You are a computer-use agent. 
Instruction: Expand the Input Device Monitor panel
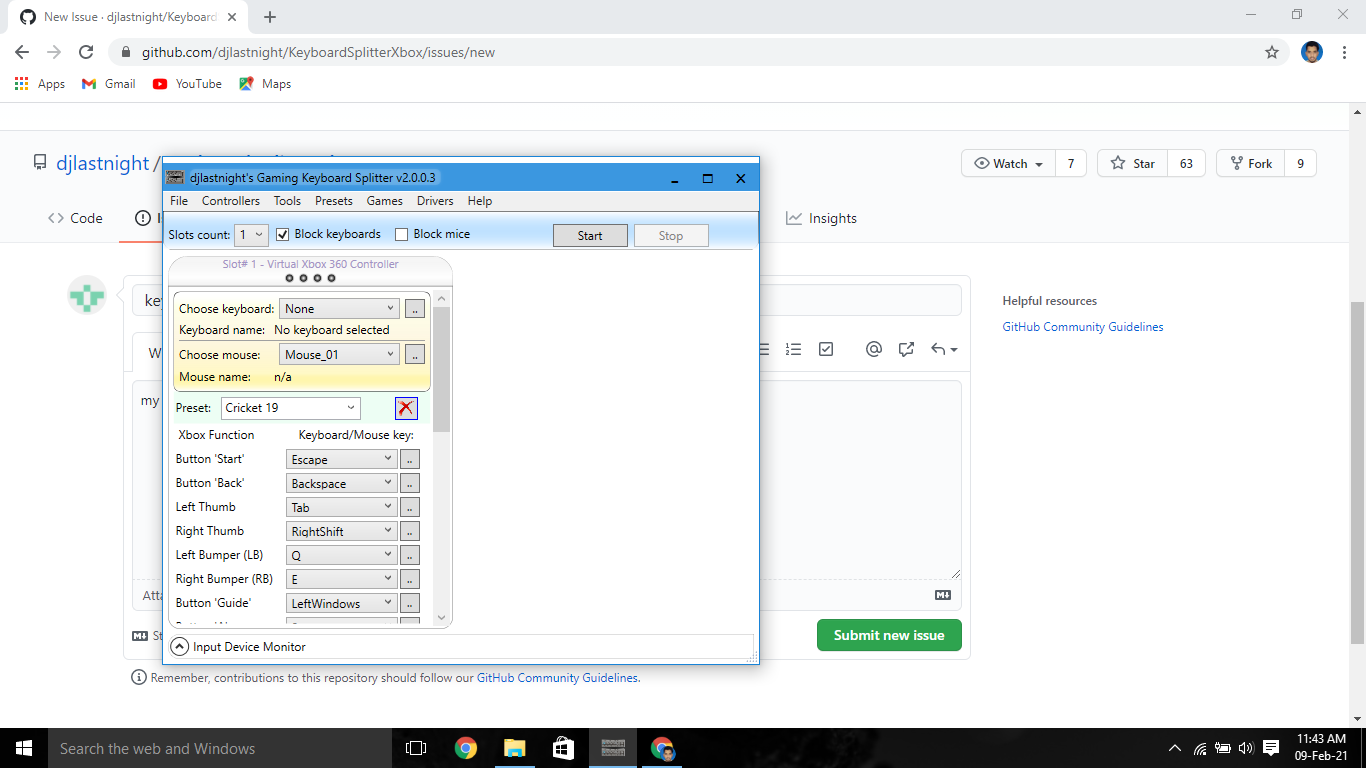click(180, 645)
